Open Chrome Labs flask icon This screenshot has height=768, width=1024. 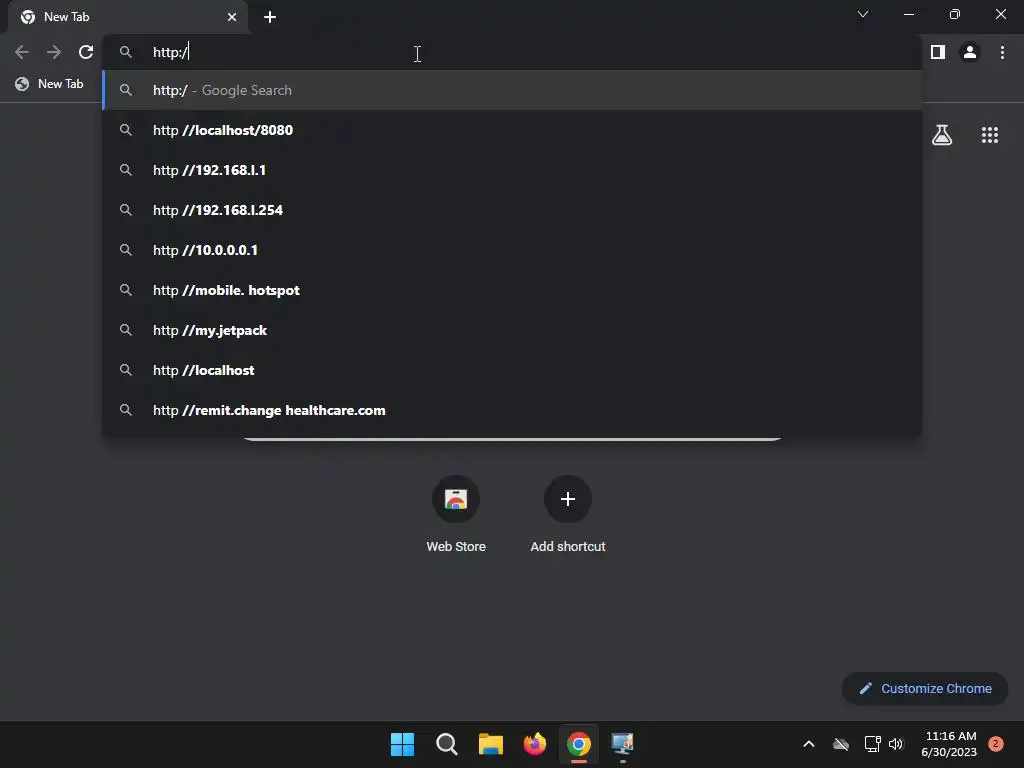(942, 135)
